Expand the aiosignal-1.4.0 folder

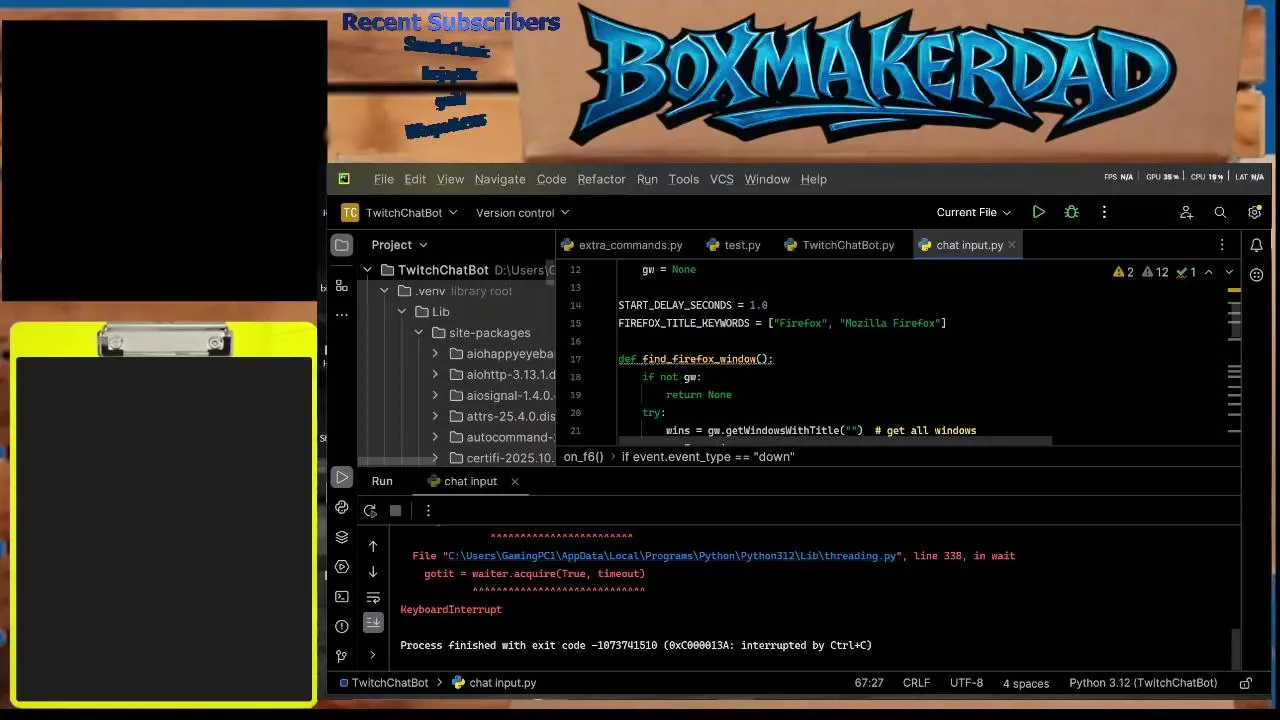[x=435, y=395]
